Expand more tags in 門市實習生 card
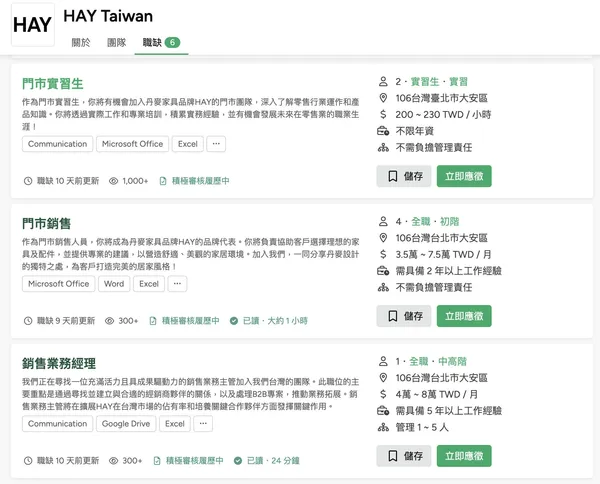 point(216,144)
